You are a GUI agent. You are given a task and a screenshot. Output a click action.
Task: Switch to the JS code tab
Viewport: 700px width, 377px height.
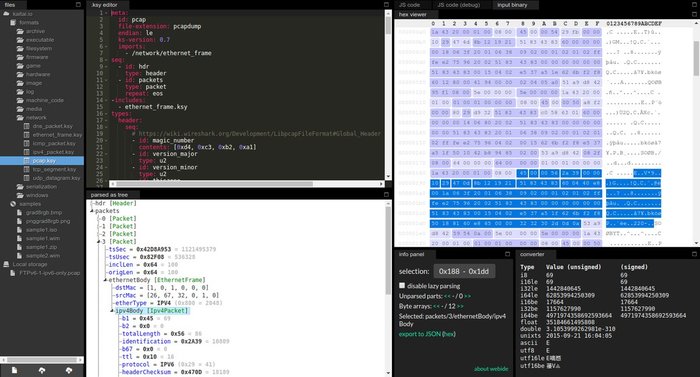pyautogui.click(x=409, y=5)
